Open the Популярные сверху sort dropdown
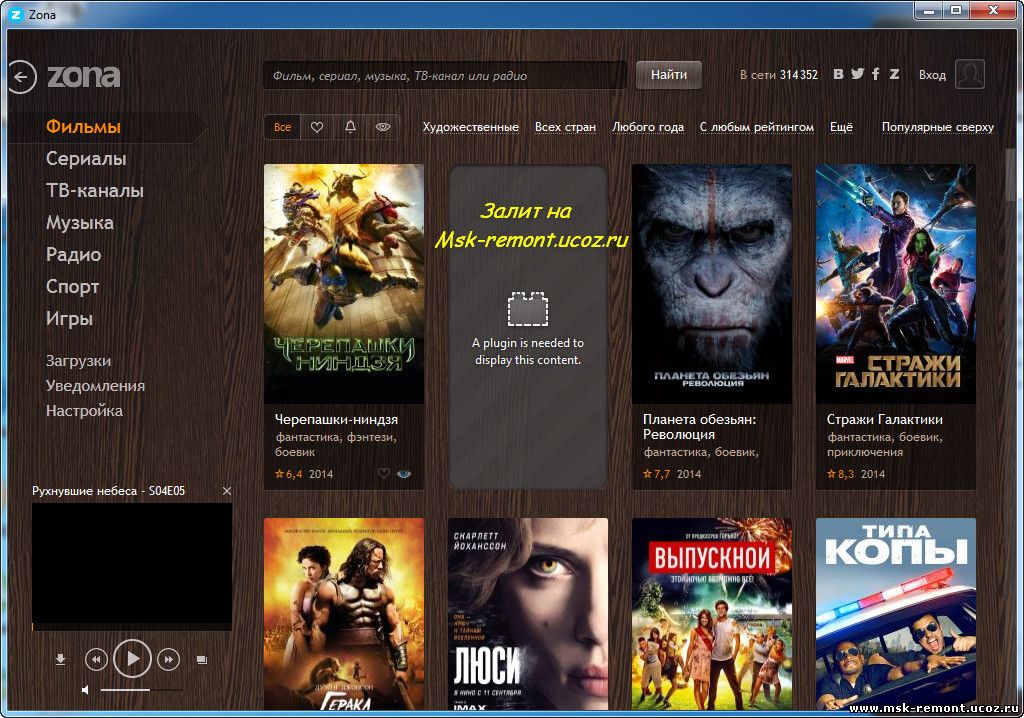The width and height of the screenshot is (1024, 718). tap(938, 127)
